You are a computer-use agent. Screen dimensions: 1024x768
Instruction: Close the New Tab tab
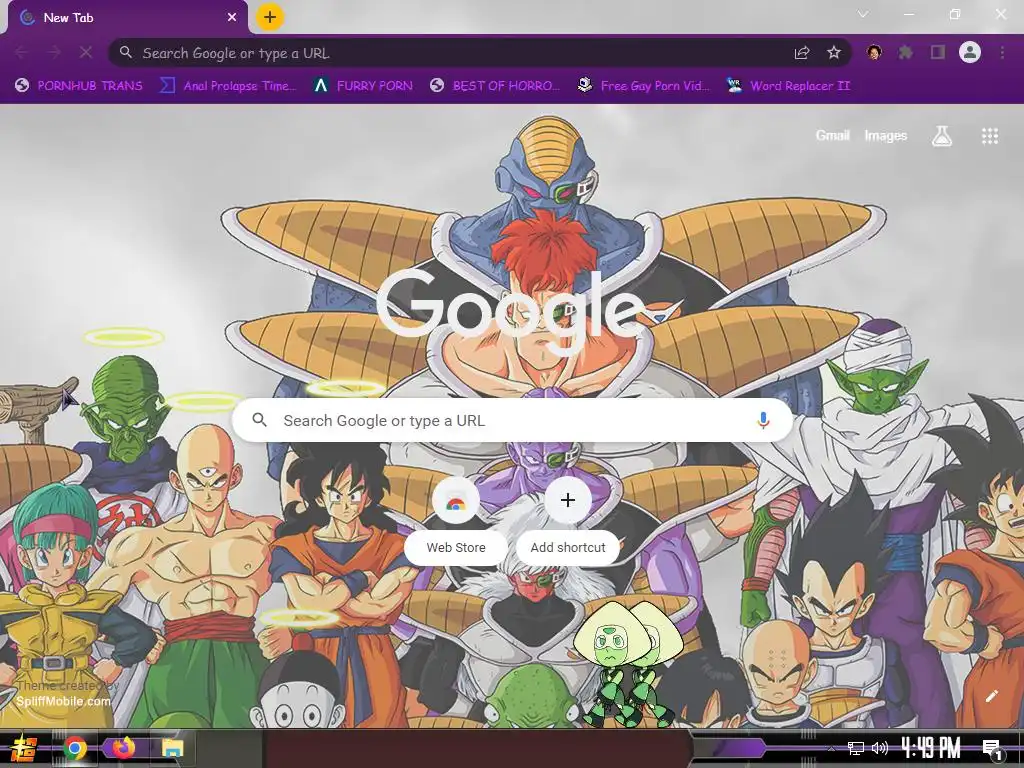pos(232,18)
